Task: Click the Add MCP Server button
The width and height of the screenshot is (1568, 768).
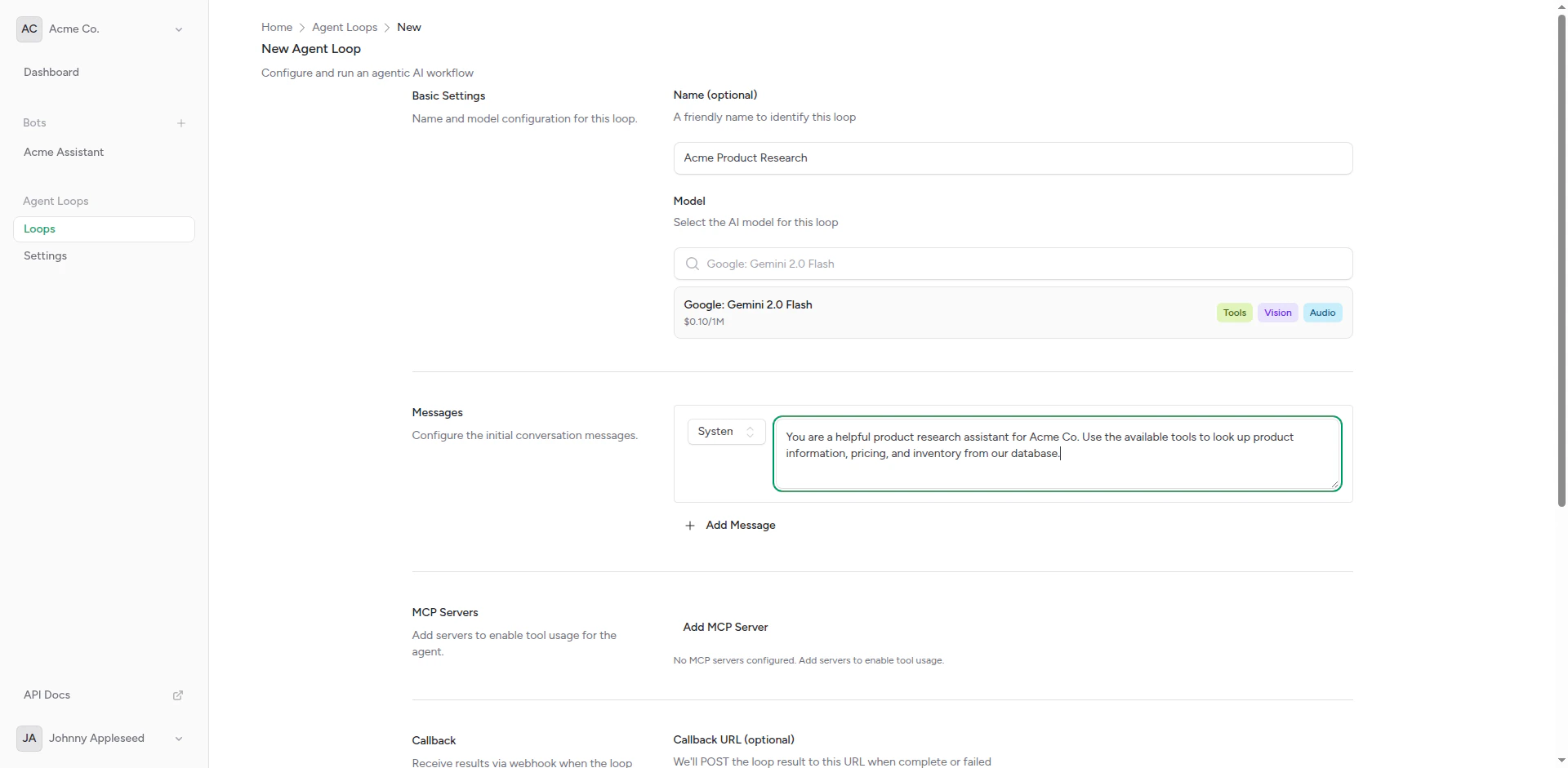Action: click(x=725, y=627)
